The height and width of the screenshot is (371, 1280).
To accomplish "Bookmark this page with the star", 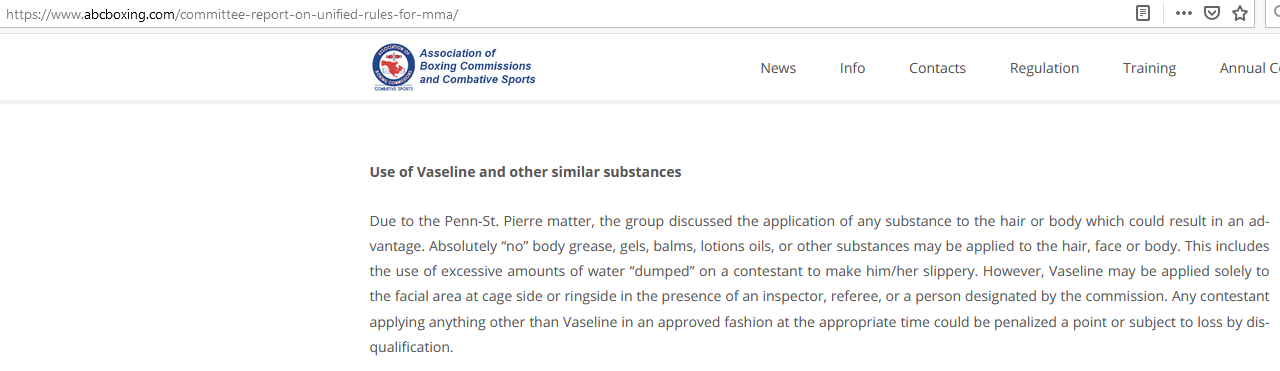I will point(1240,13).
